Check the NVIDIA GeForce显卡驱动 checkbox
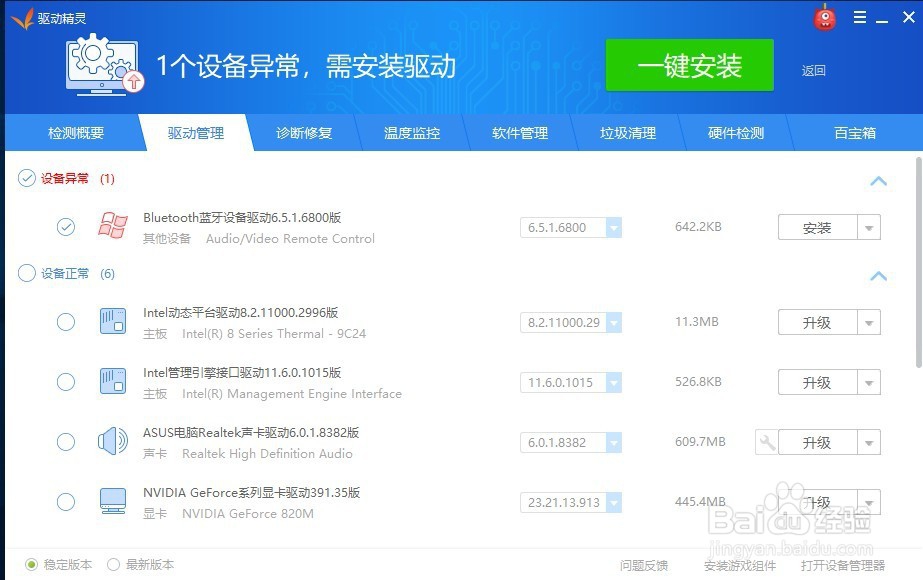Viewport: 923px width, 580px height. pos(66,502)
